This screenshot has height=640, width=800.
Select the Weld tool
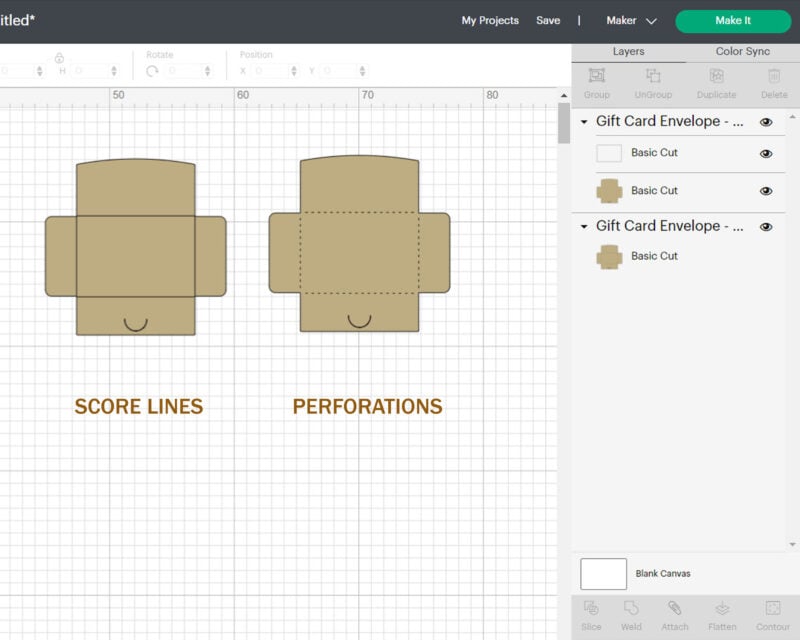click(631, 609)
